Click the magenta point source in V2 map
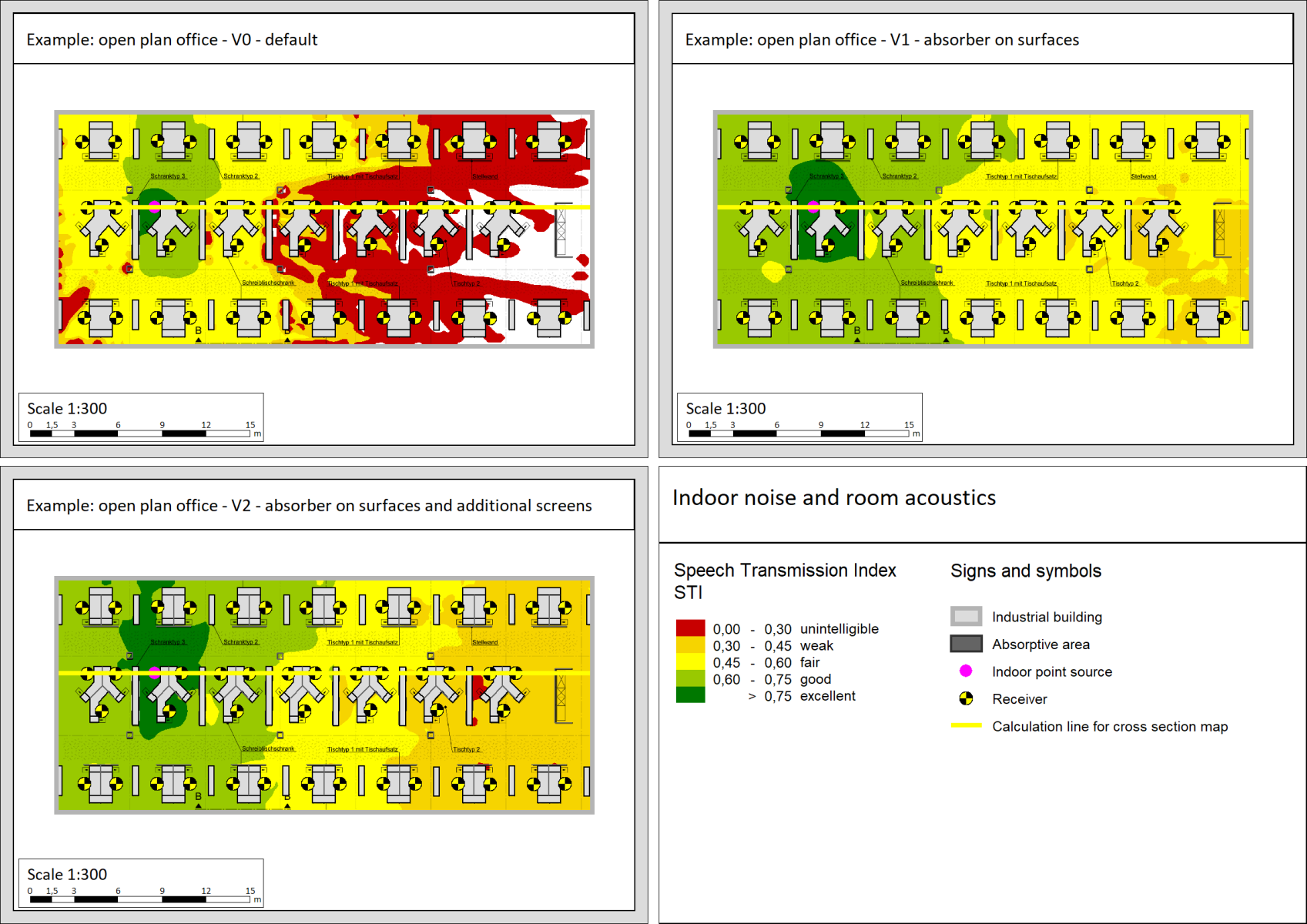 (155, 672)
